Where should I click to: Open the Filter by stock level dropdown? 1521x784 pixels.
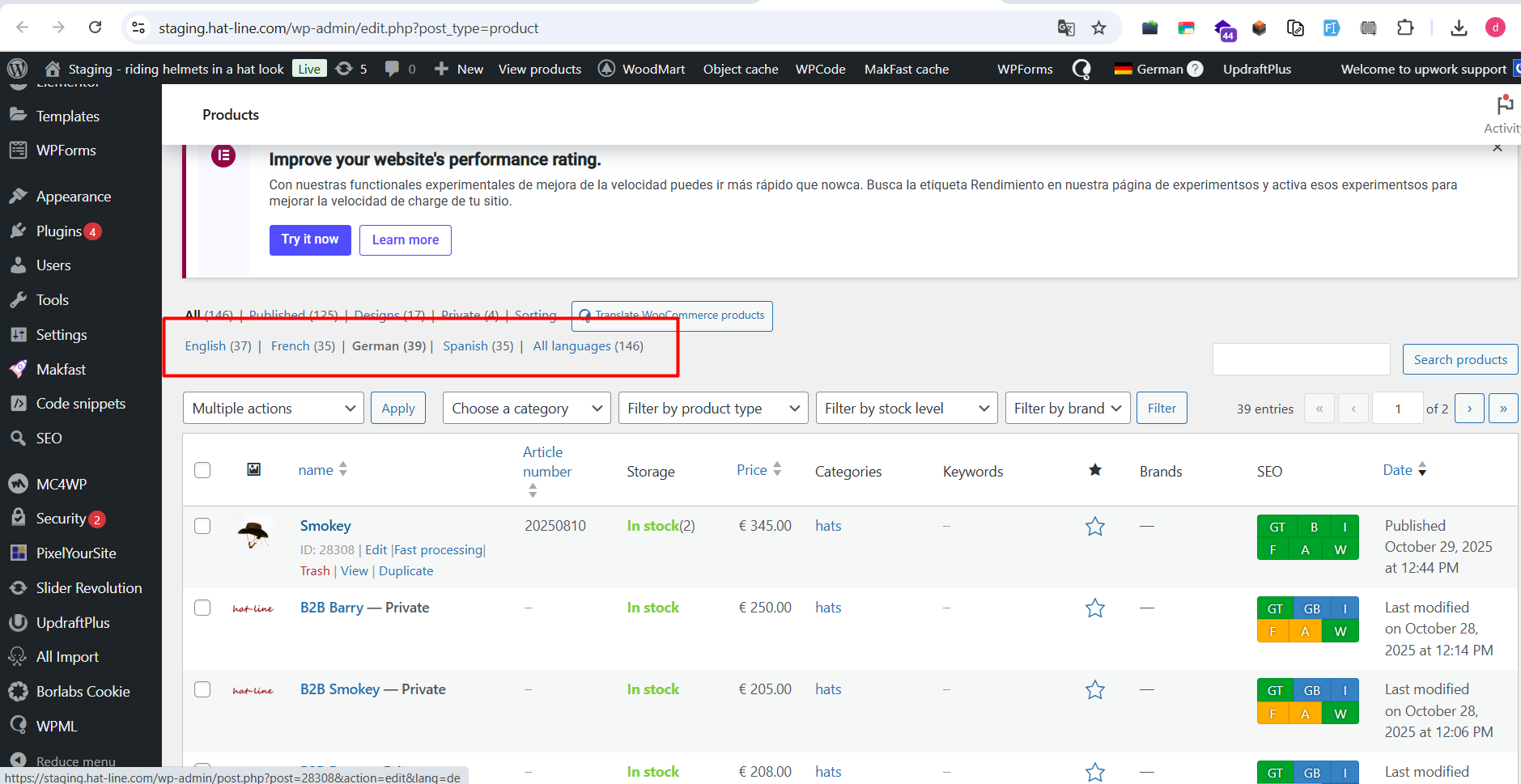[x=906, y=409]
